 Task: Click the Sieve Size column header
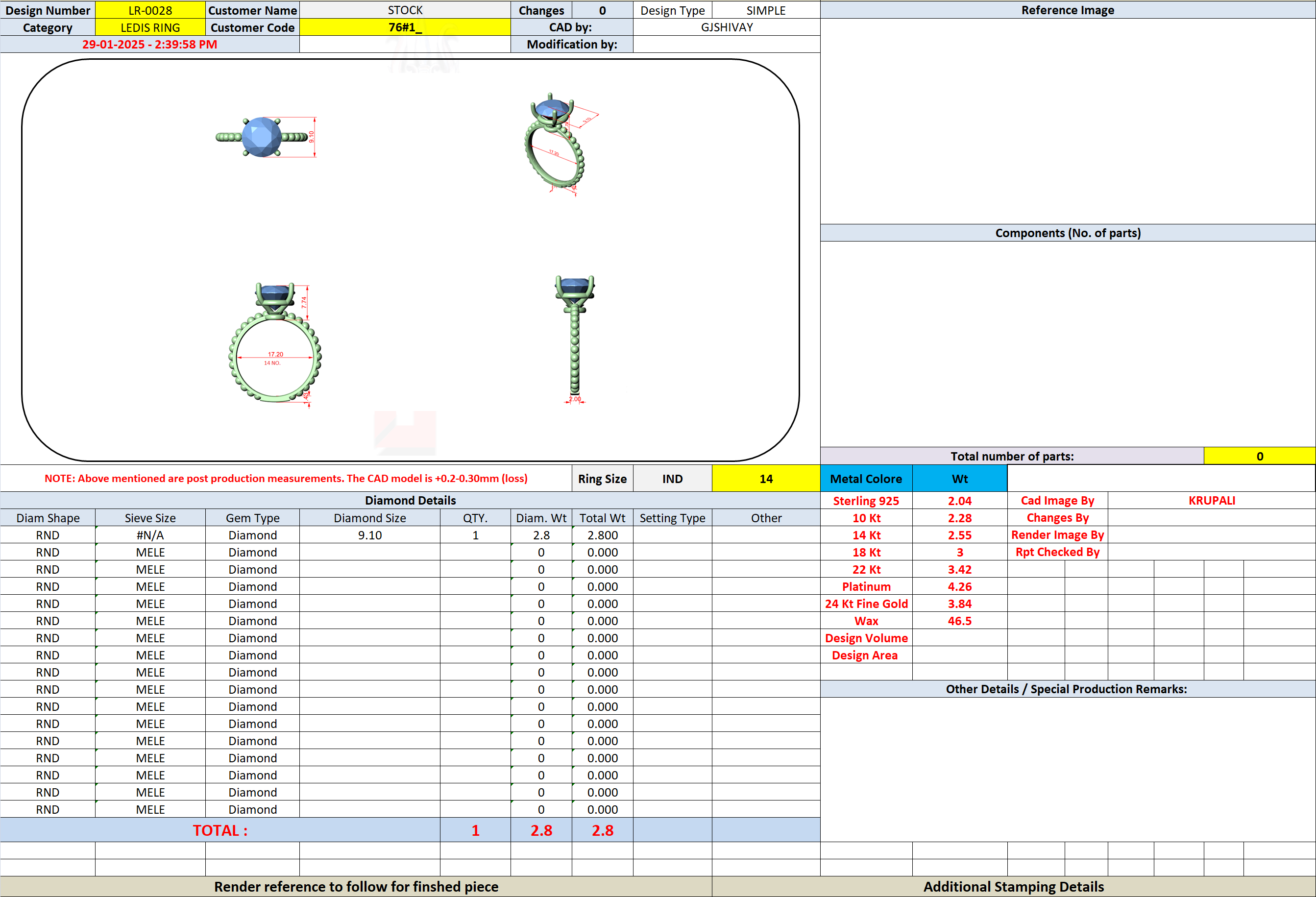150,518
